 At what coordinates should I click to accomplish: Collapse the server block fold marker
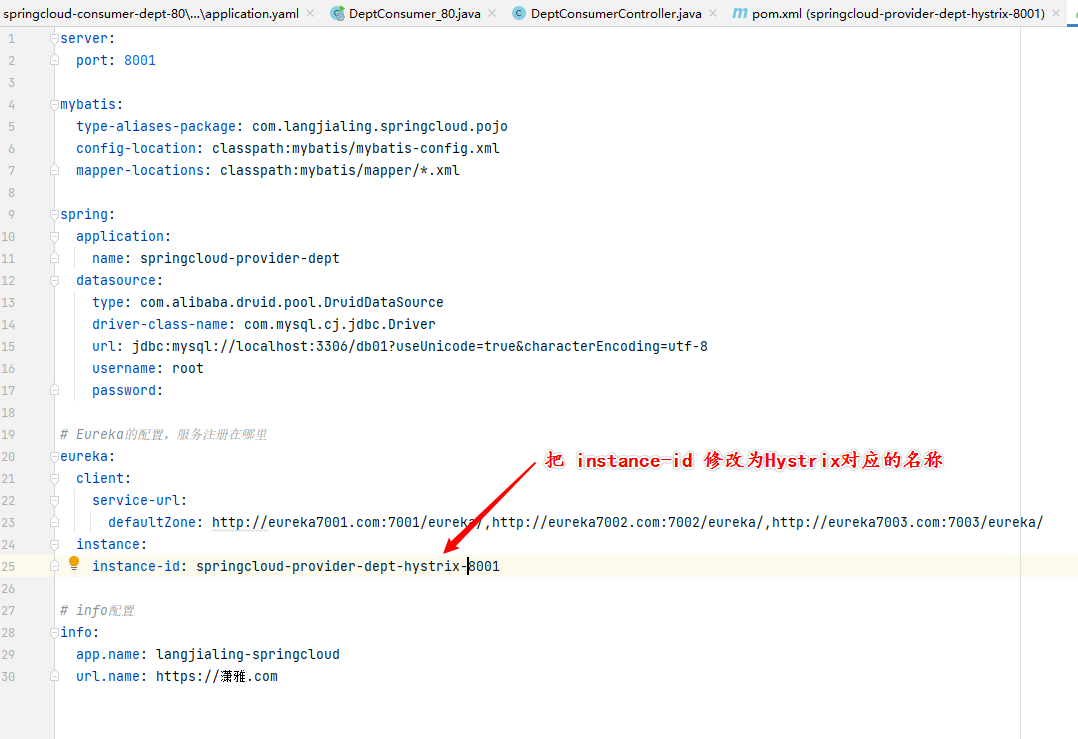pos(55,38)
